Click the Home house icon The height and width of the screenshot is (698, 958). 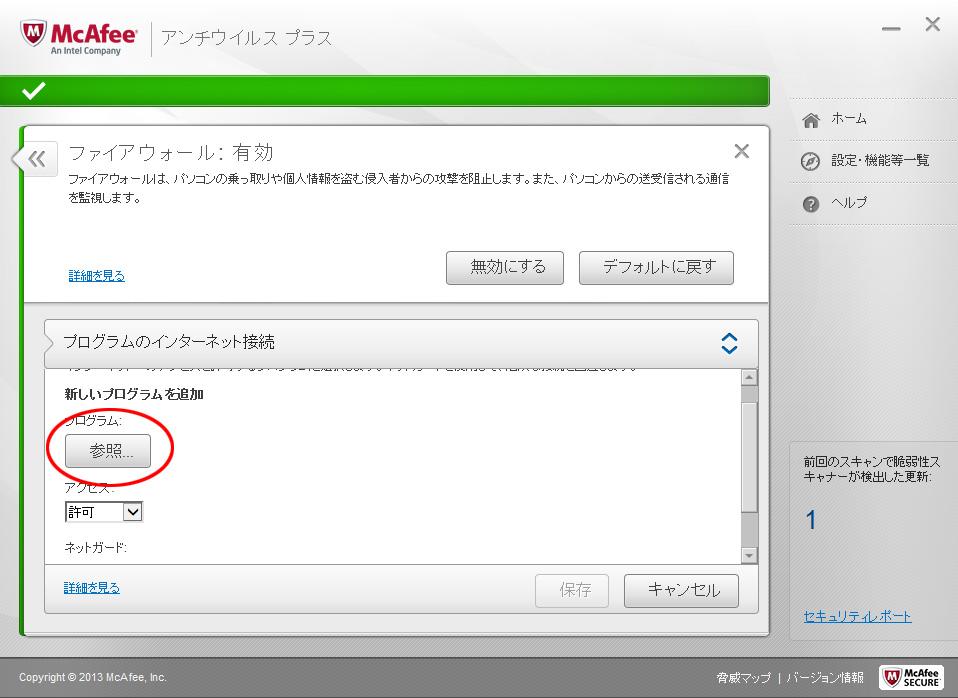click(811, 120)
